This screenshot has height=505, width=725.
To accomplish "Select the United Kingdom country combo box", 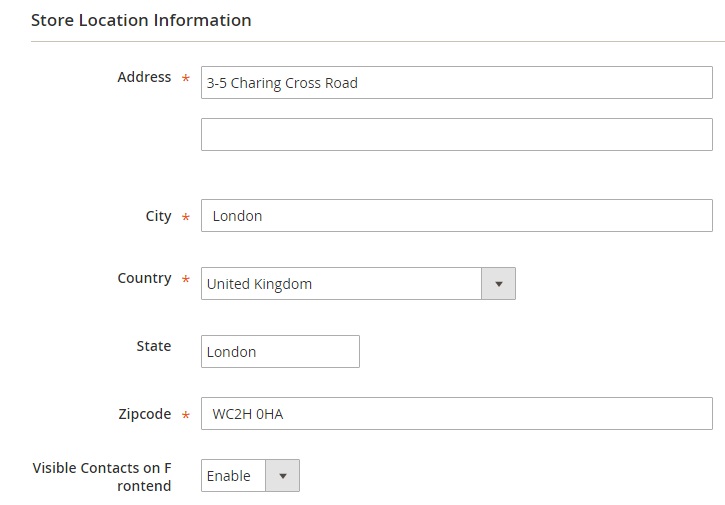I will tap(358, 283).
